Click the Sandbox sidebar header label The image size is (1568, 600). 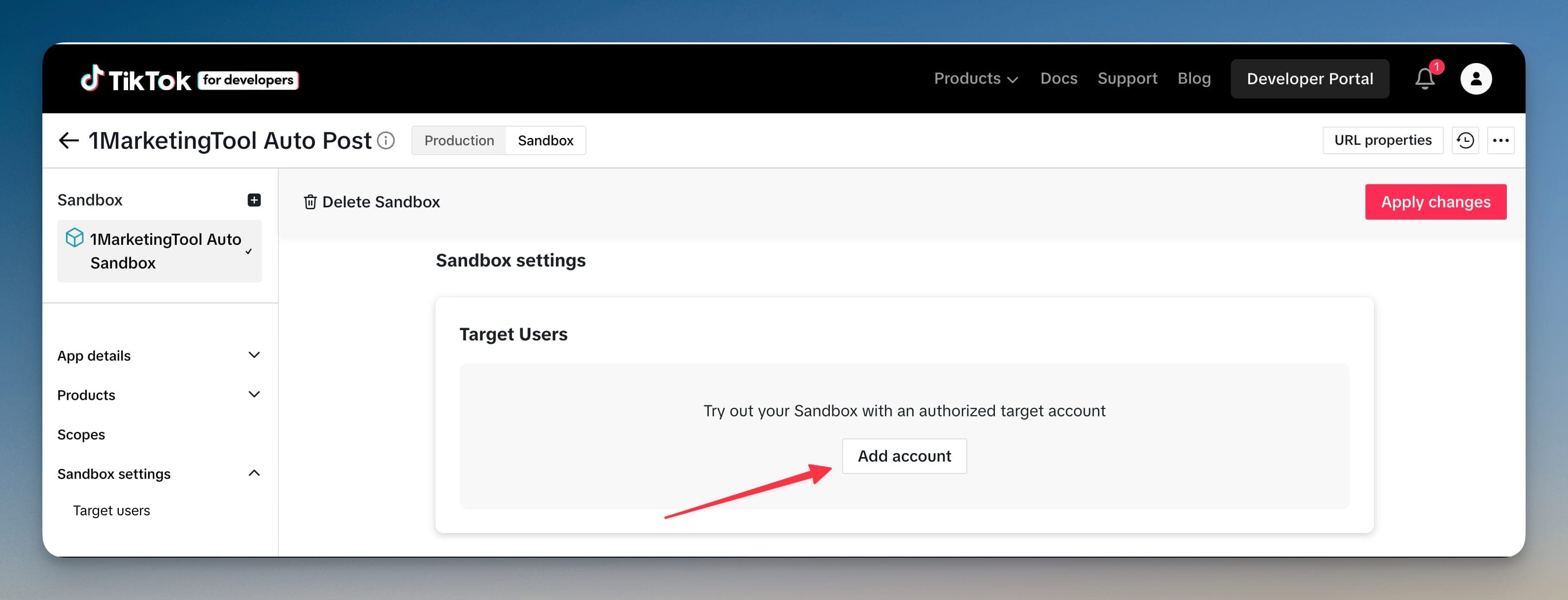click(x=90, y=200)
